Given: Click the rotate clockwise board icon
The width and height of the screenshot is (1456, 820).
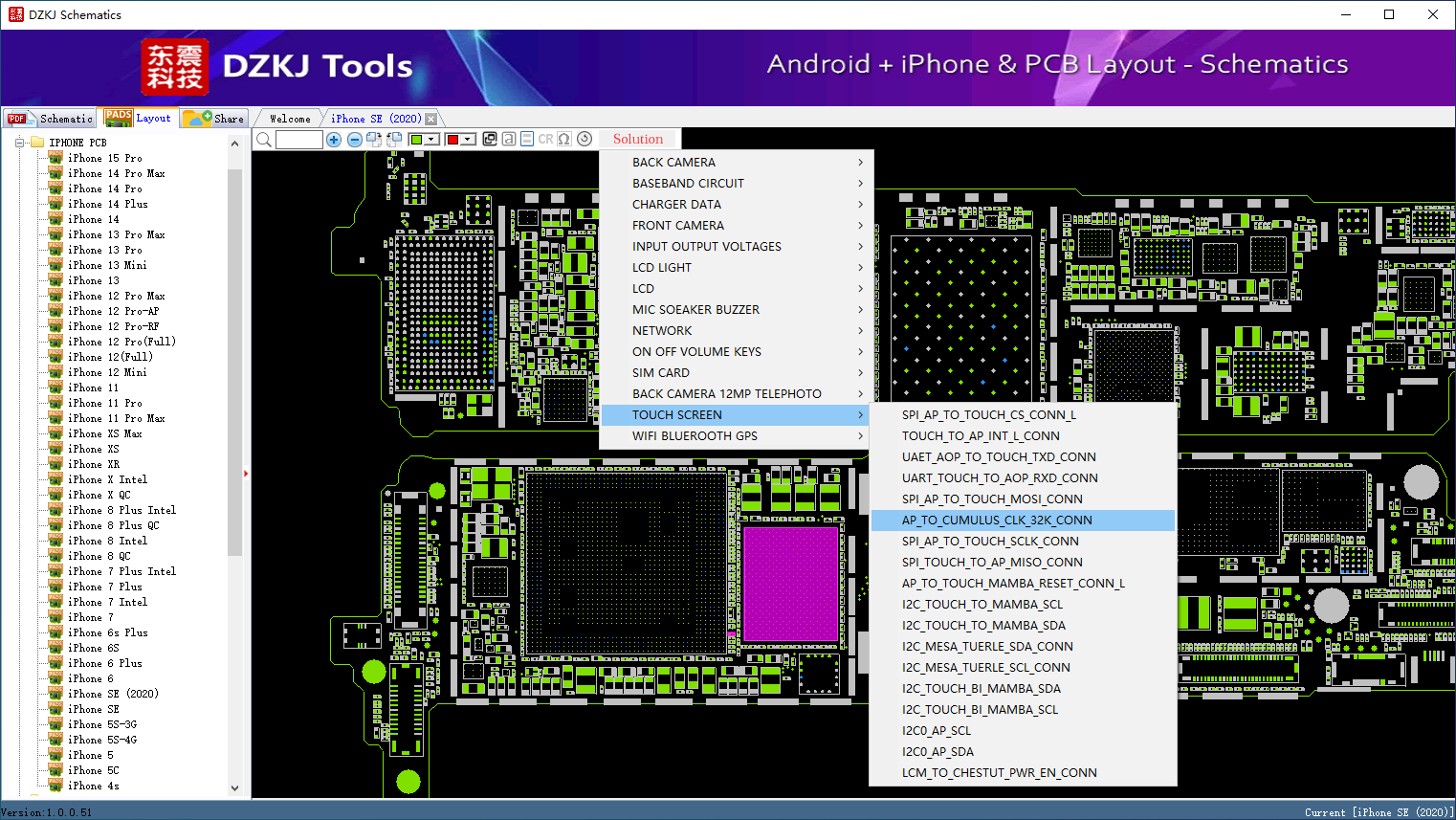Looking at the screenshot, I should tap(374, 140).
